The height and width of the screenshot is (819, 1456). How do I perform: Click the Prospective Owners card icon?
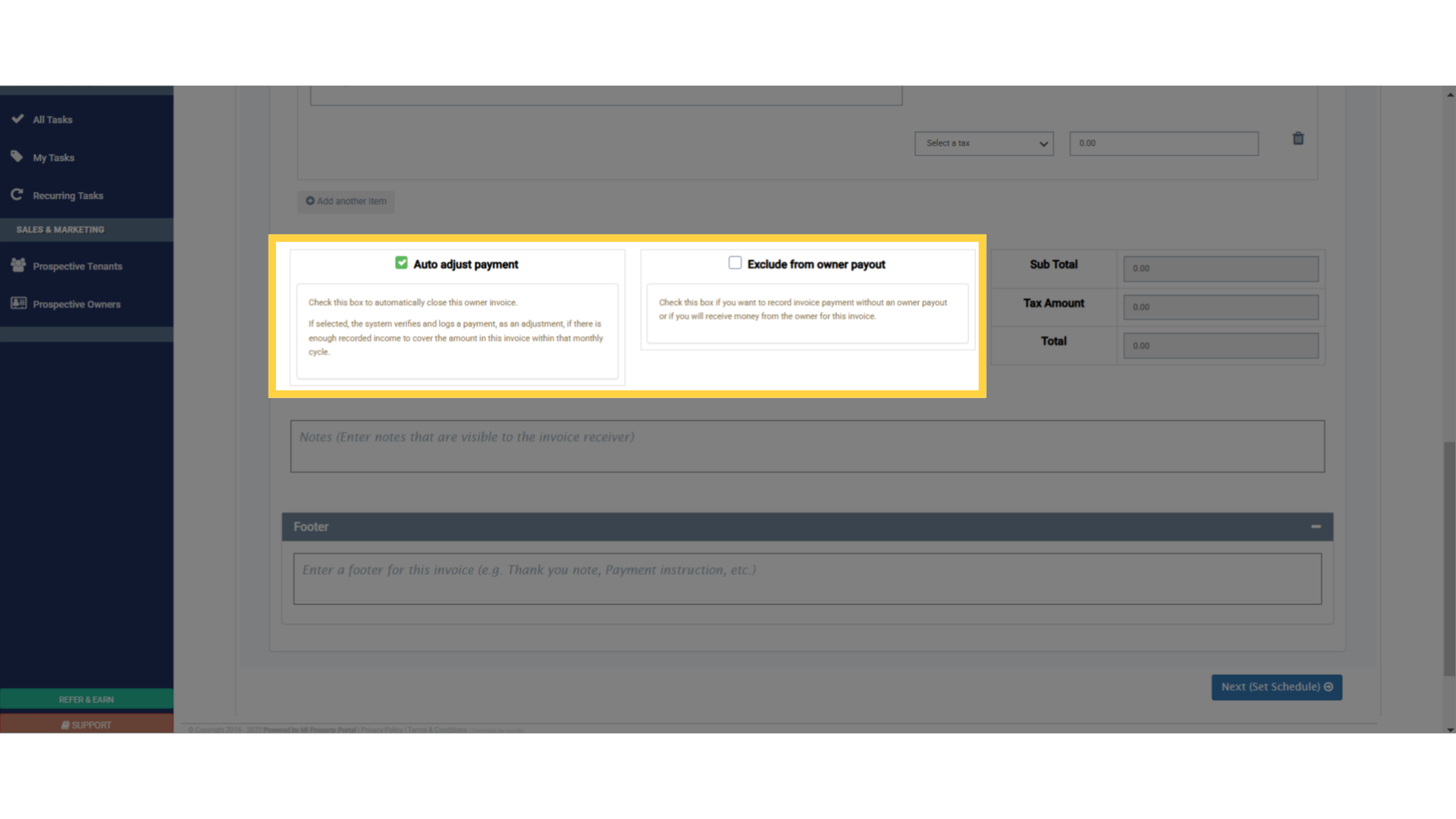(18, 303)
